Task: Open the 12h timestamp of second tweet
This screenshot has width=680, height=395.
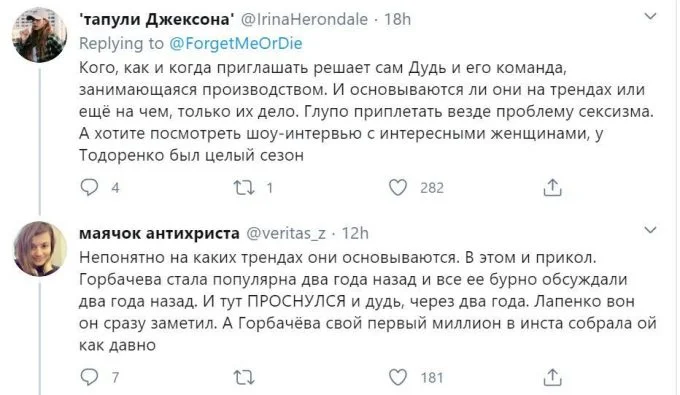Action: 355,233
